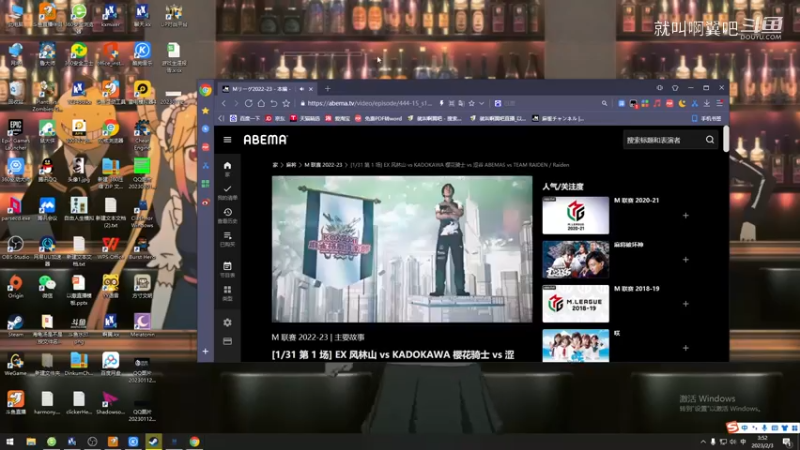
Task: Open M League 2018-19 thumbnail
Action: (576, 304)
